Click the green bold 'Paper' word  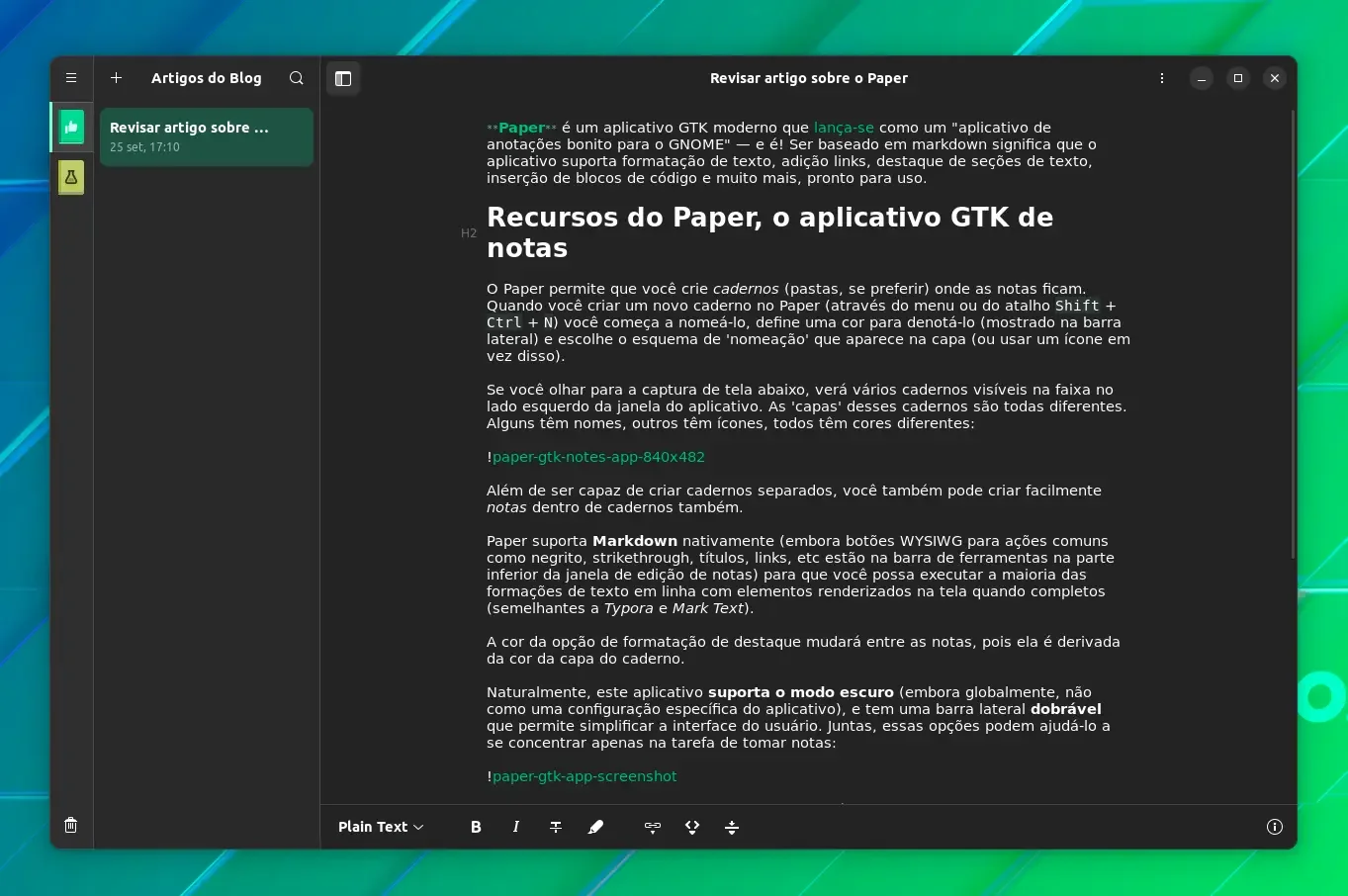tap(522, 128)
